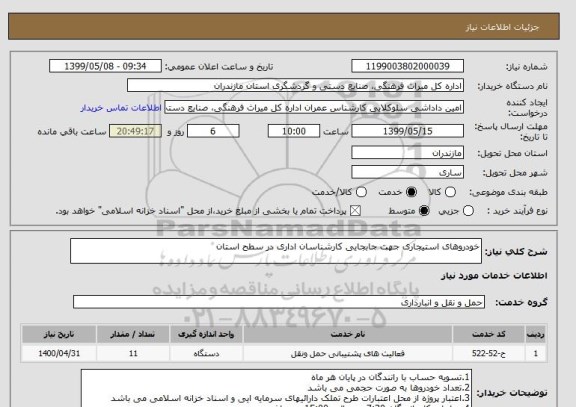Click the شهر محل تحویل label
This screenshot has height=407, width=576.
pos(515,173)
